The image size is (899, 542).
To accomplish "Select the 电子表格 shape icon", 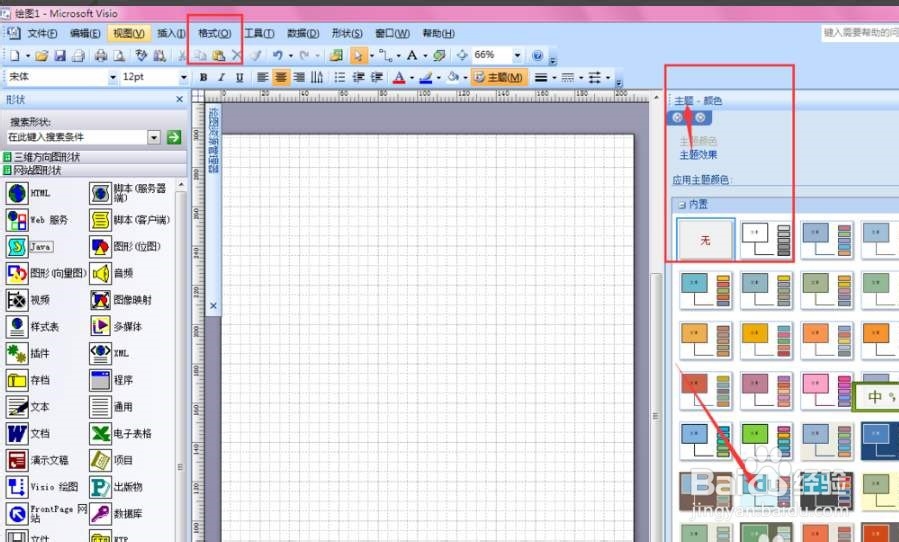I will [x=100, y=434].
